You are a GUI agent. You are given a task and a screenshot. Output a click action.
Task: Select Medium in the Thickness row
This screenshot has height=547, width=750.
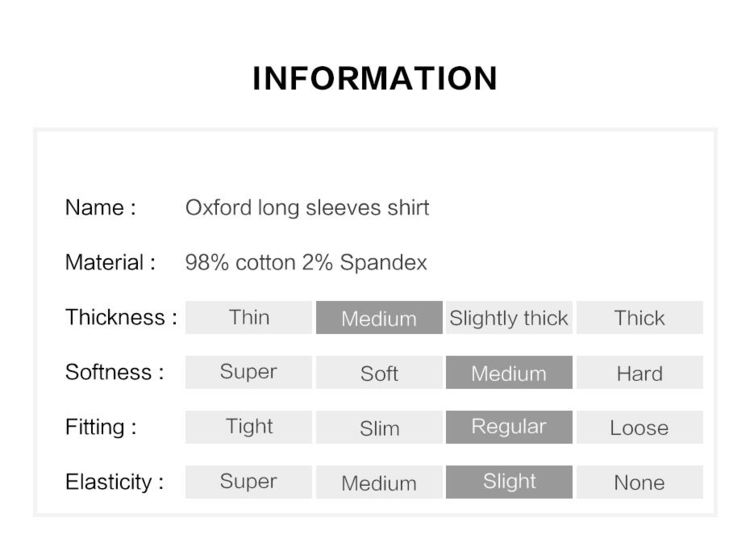(379, 317)
